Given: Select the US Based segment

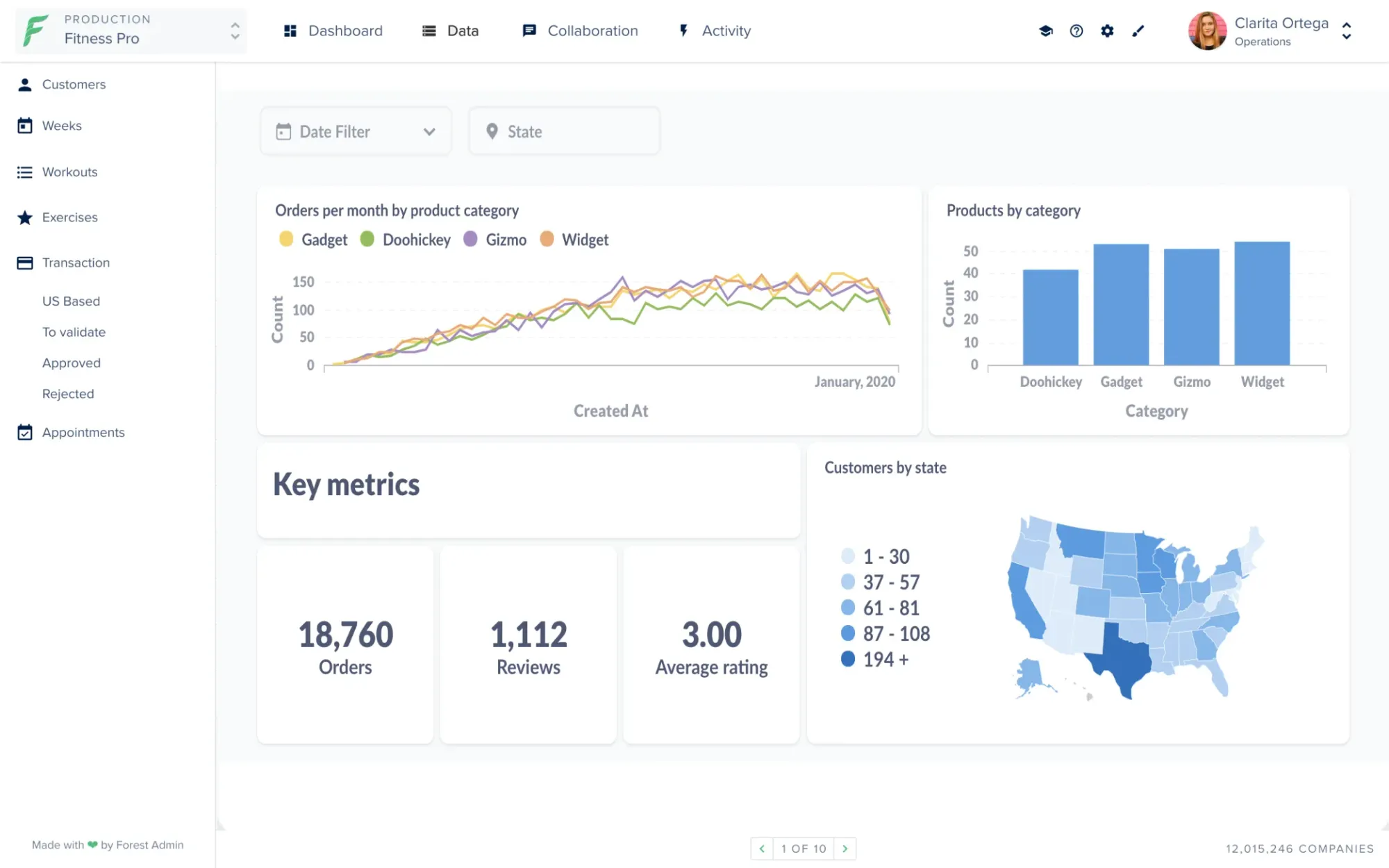Looking at the screenshot, I should (x=71, y=301).
